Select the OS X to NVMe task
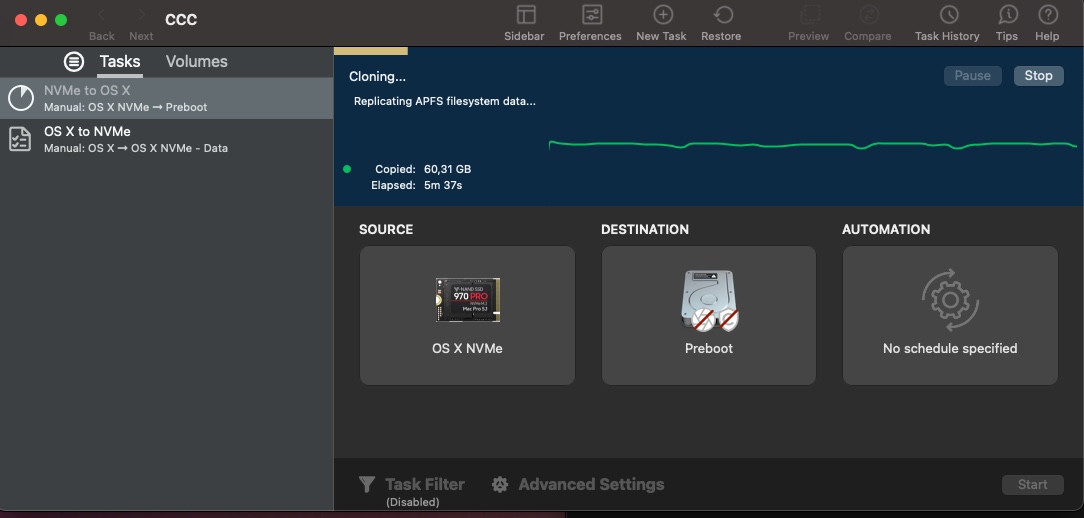 click(167, 139)
